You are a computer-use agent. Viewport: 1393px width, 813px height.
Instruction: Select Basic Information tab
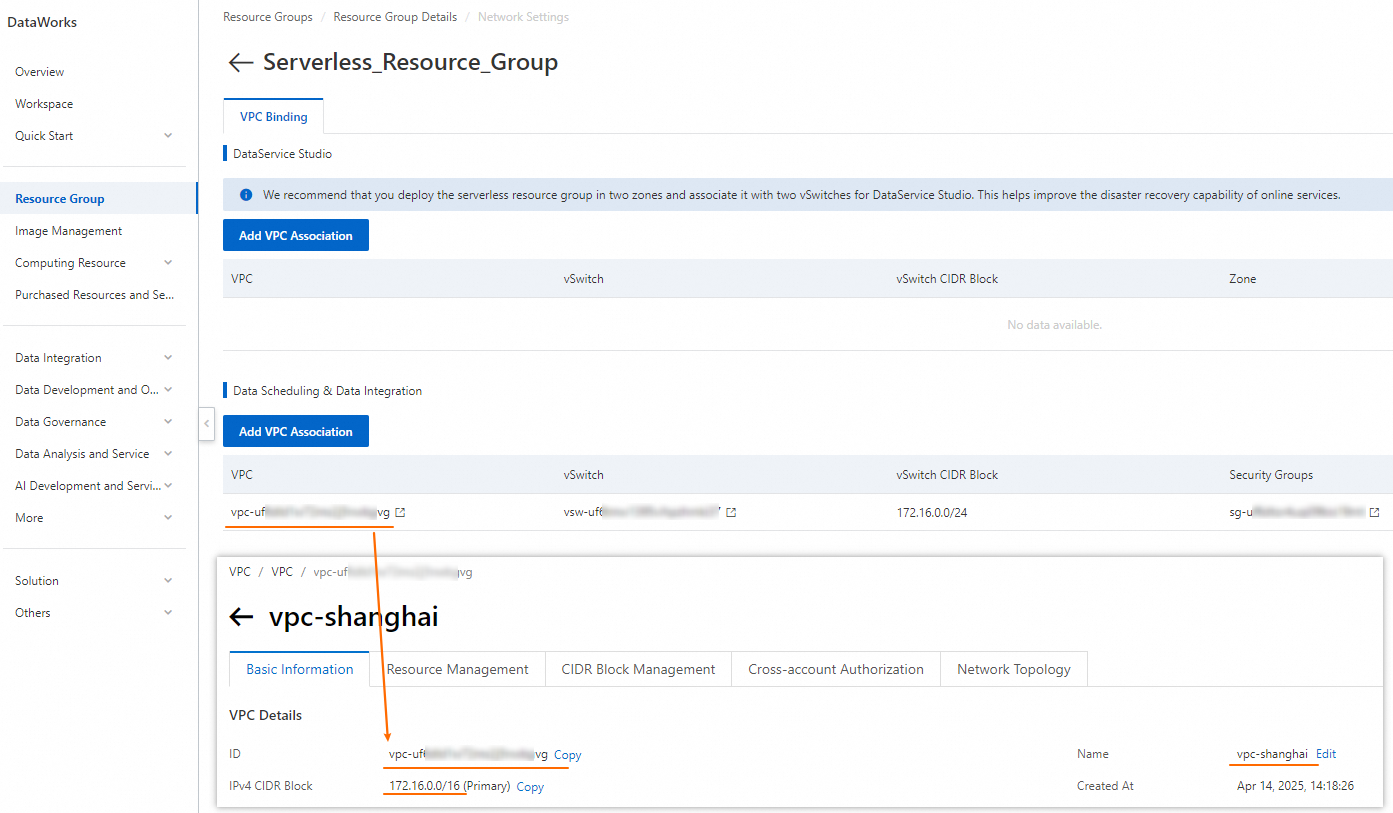click(x=300, y=669)
